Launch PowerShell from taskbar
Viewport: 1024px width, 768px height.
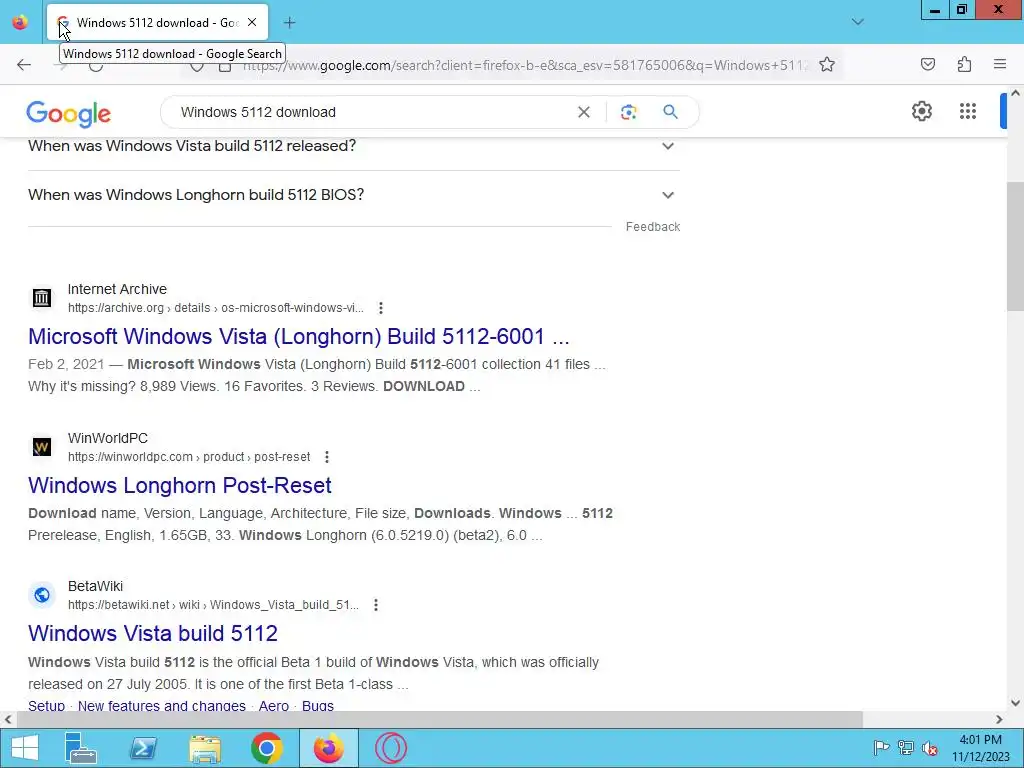pos(142,748)
